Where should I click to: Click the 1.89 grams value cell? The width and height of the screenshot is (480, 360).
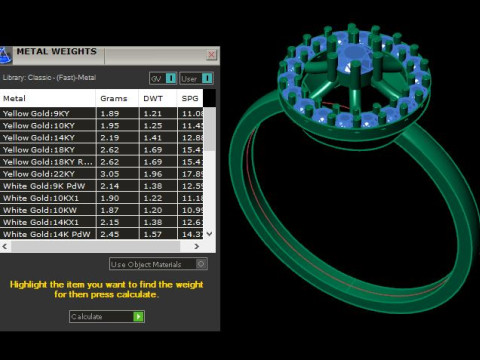click(x=118, y=113)
